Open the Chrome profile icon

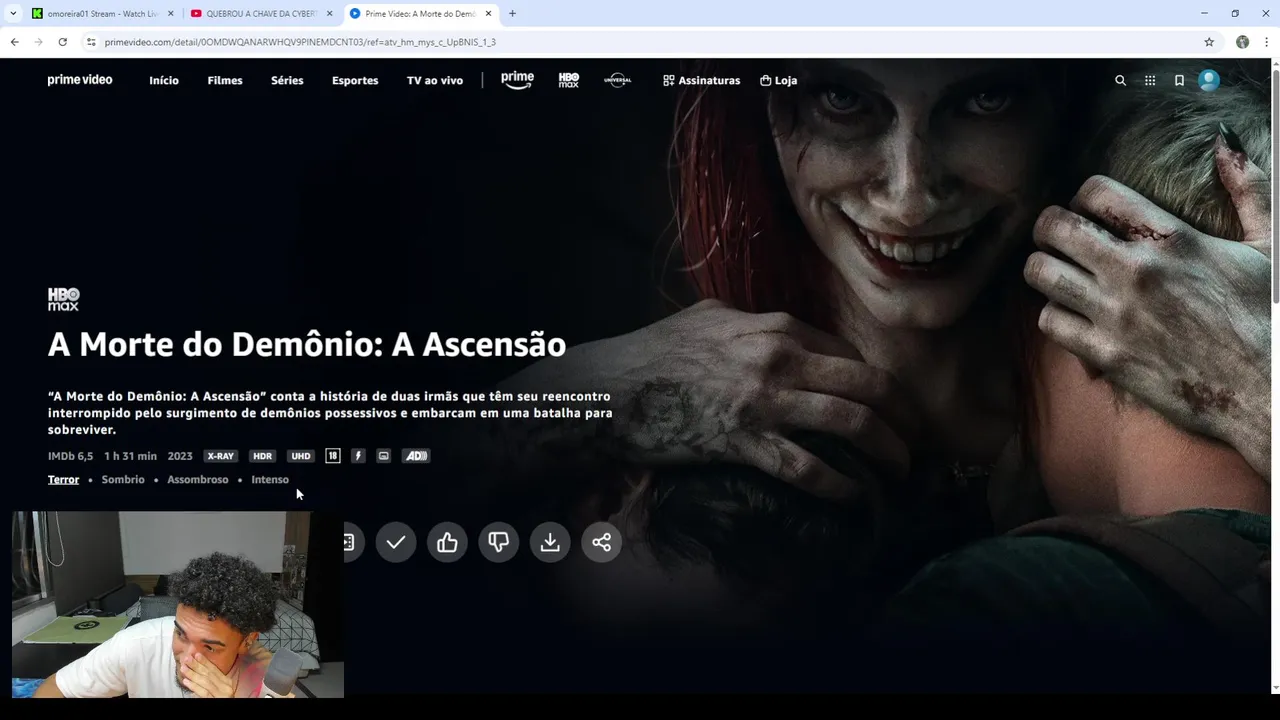pos(1242,42)
